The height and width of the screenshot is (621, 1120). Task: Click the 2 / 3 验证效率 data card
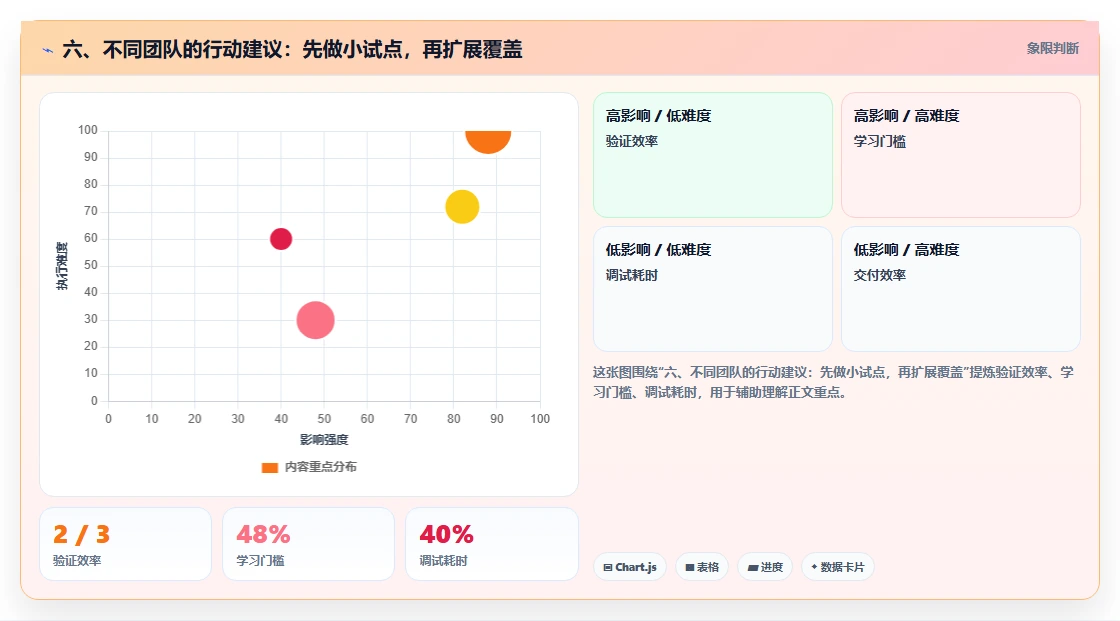126,544
